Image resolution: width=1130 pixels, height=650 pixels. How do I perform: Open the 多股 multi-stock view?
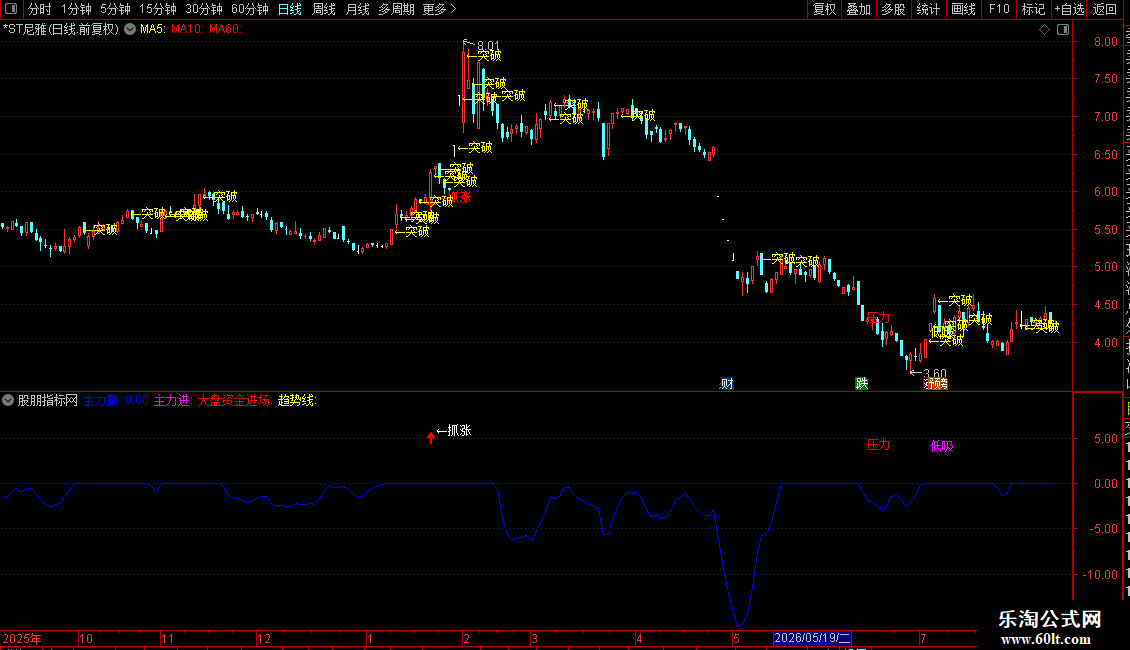click(893, 9)
